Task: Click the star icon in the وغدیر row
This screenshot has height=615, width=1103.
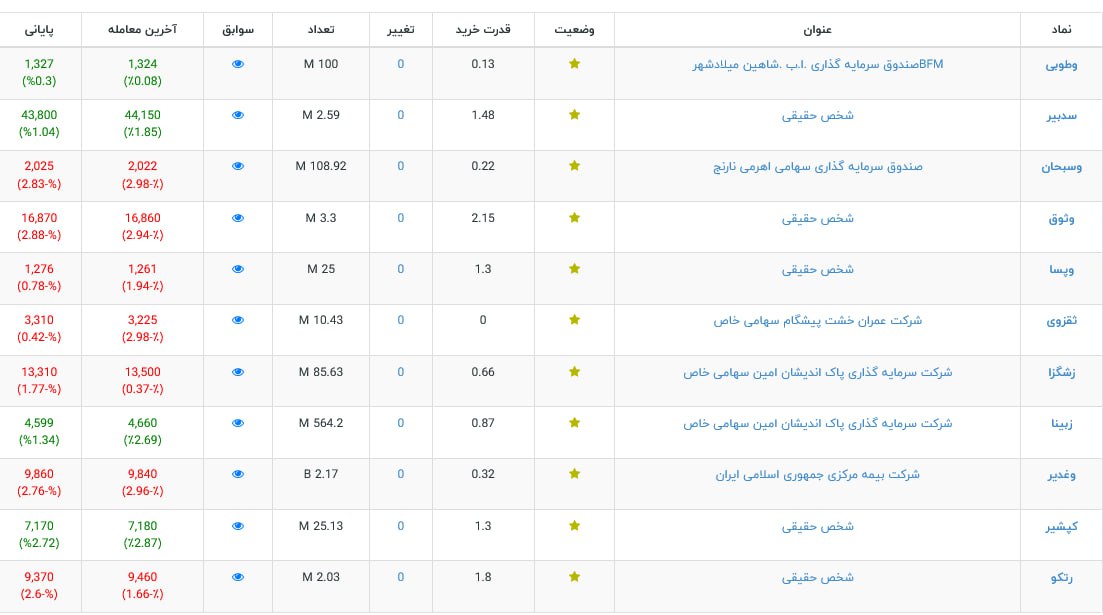Action: coord(574,475)
